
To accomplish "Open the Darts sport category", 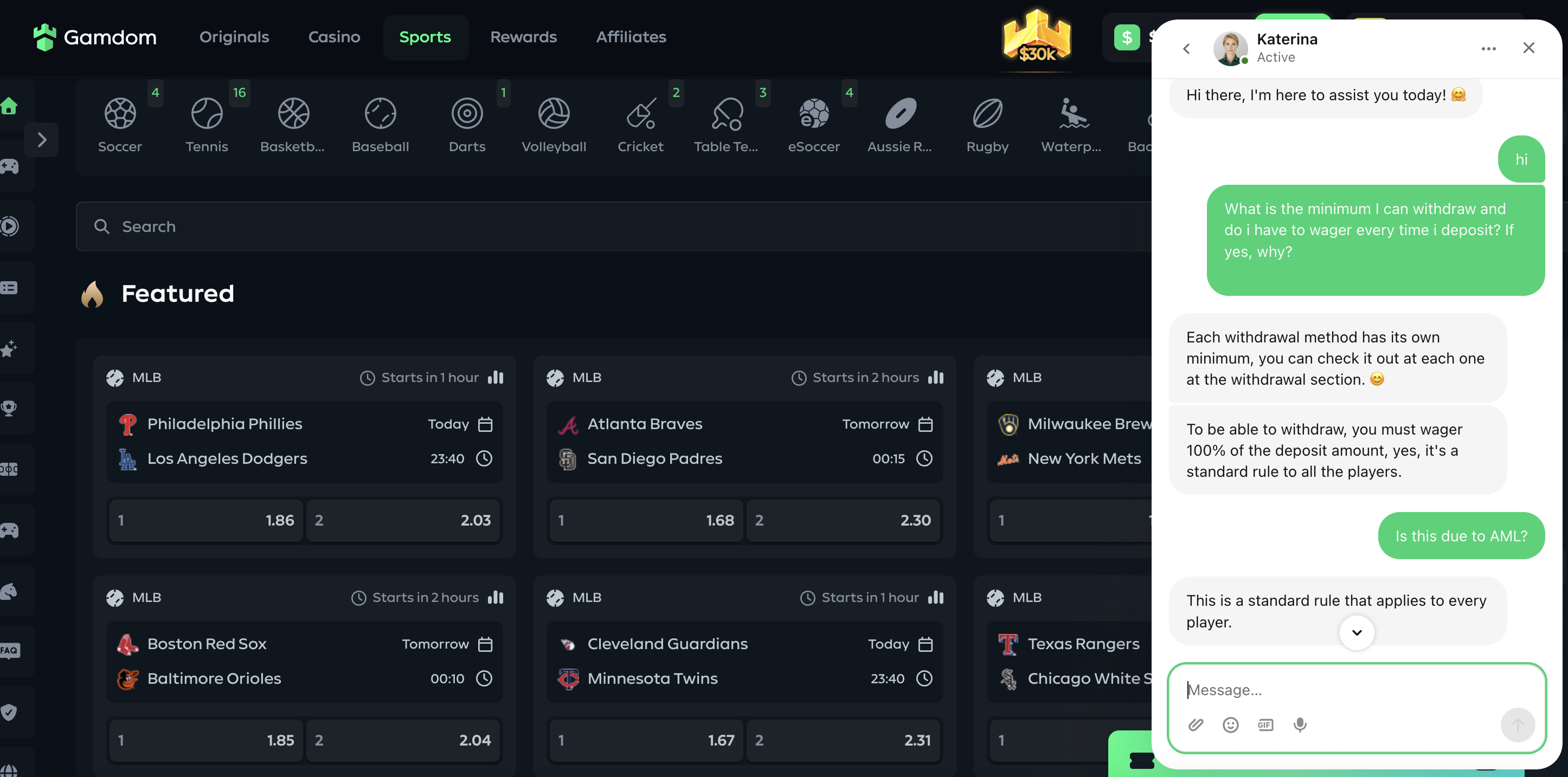I will pos(467,126).
